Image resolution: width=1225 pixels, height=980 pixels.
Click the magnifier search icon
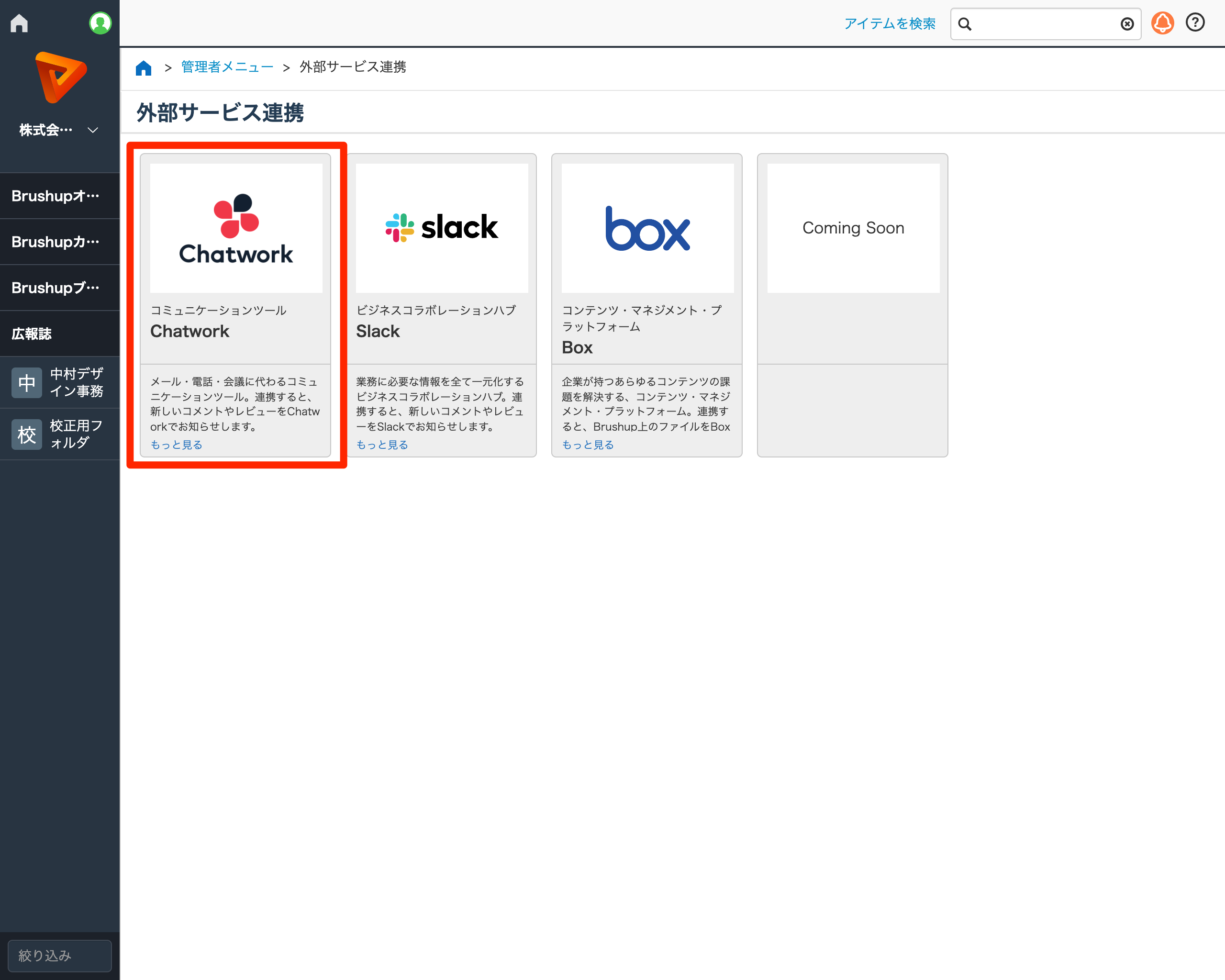coord(965,24)
